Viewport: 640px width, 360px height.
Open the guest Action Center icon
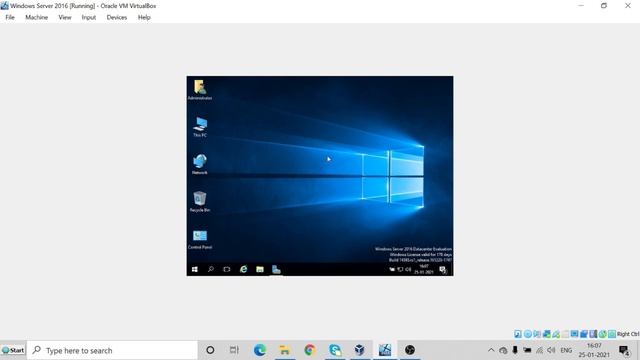pos(443,270)
